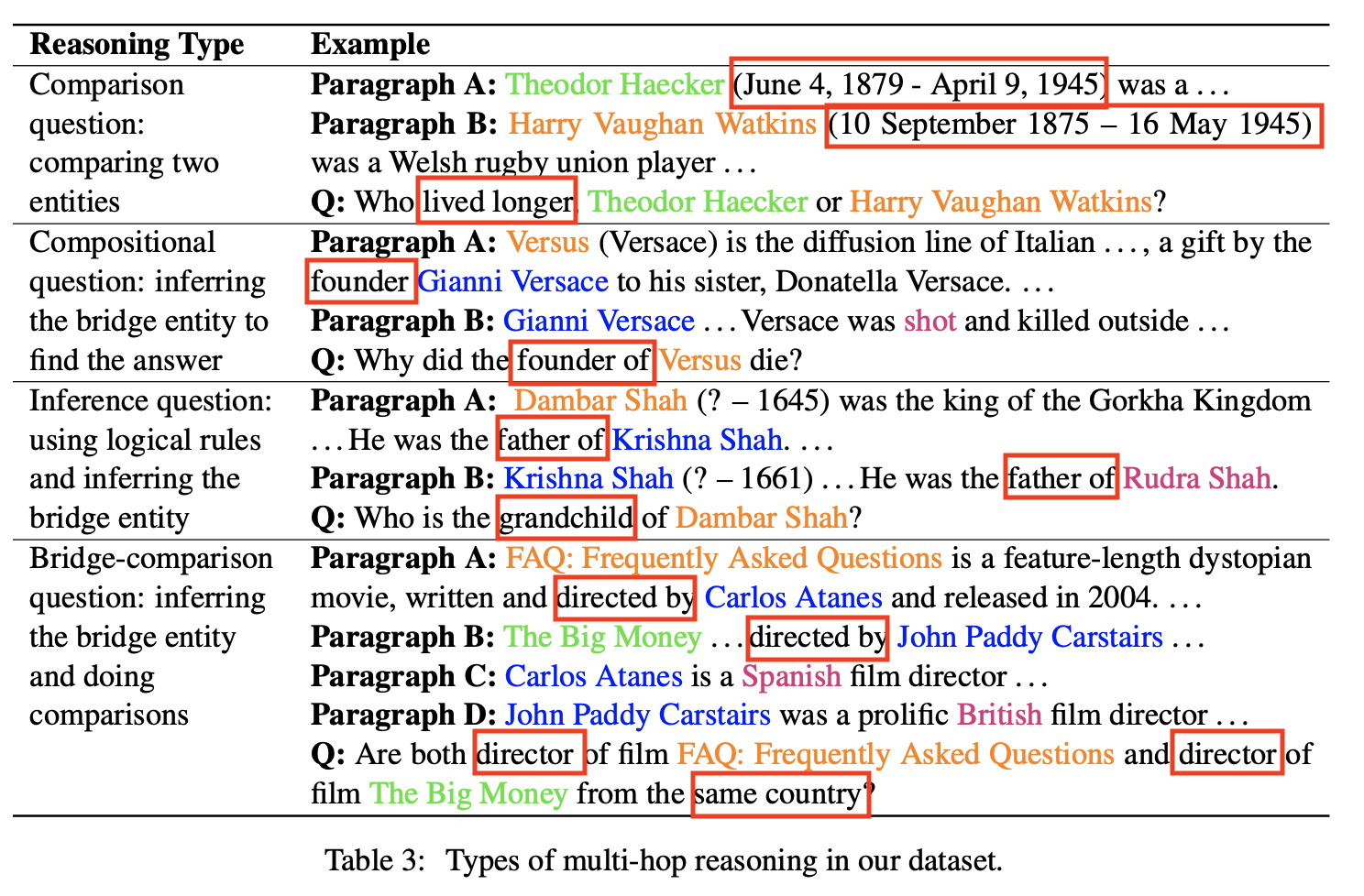Click boxed "father of" before Rudra Shah
This screenshot has width=1364, height=896.
coord(1061,478)
